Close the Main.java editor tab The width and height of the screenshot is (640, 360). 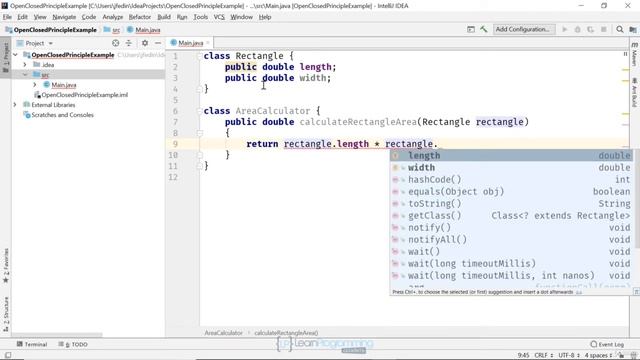tap(208, 43)
